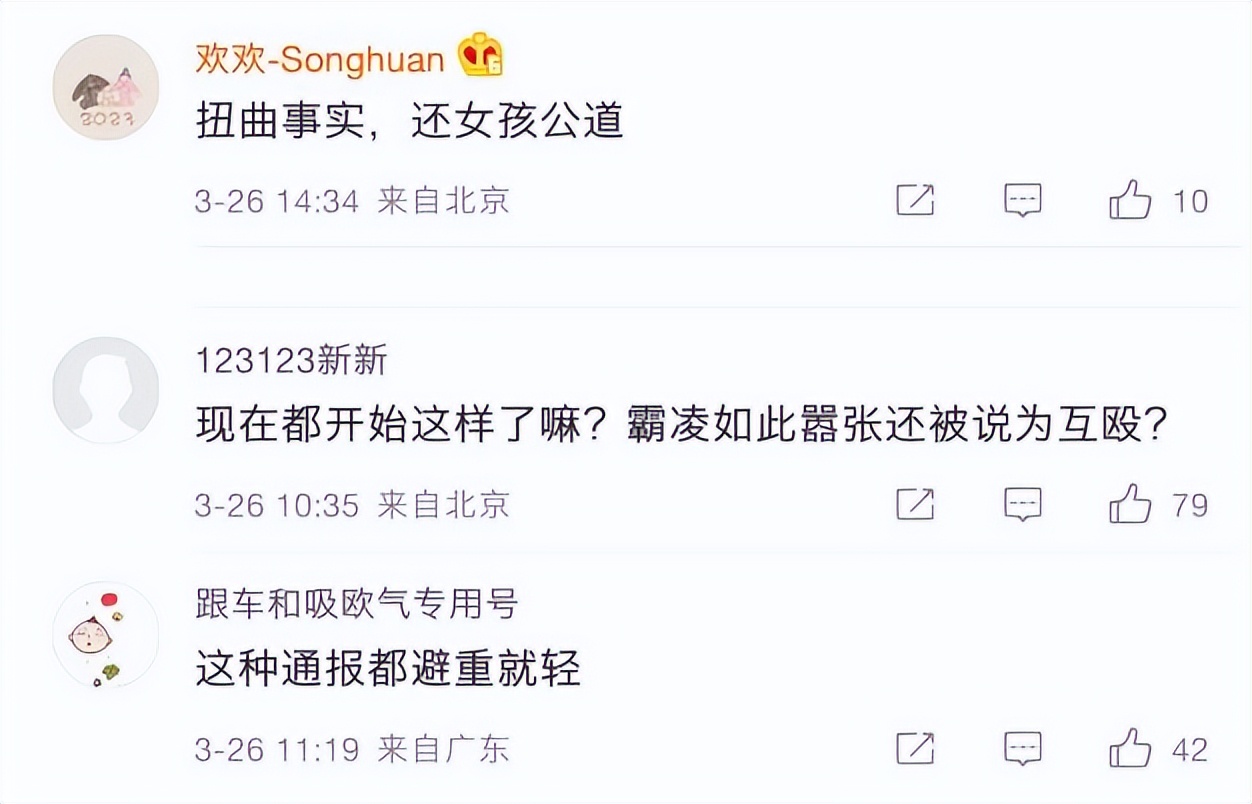This screenshot has height=804, width=1252.
Task: Click the VIP crown badge next to 欢欢-Songhuan
Action: (480, 56)
